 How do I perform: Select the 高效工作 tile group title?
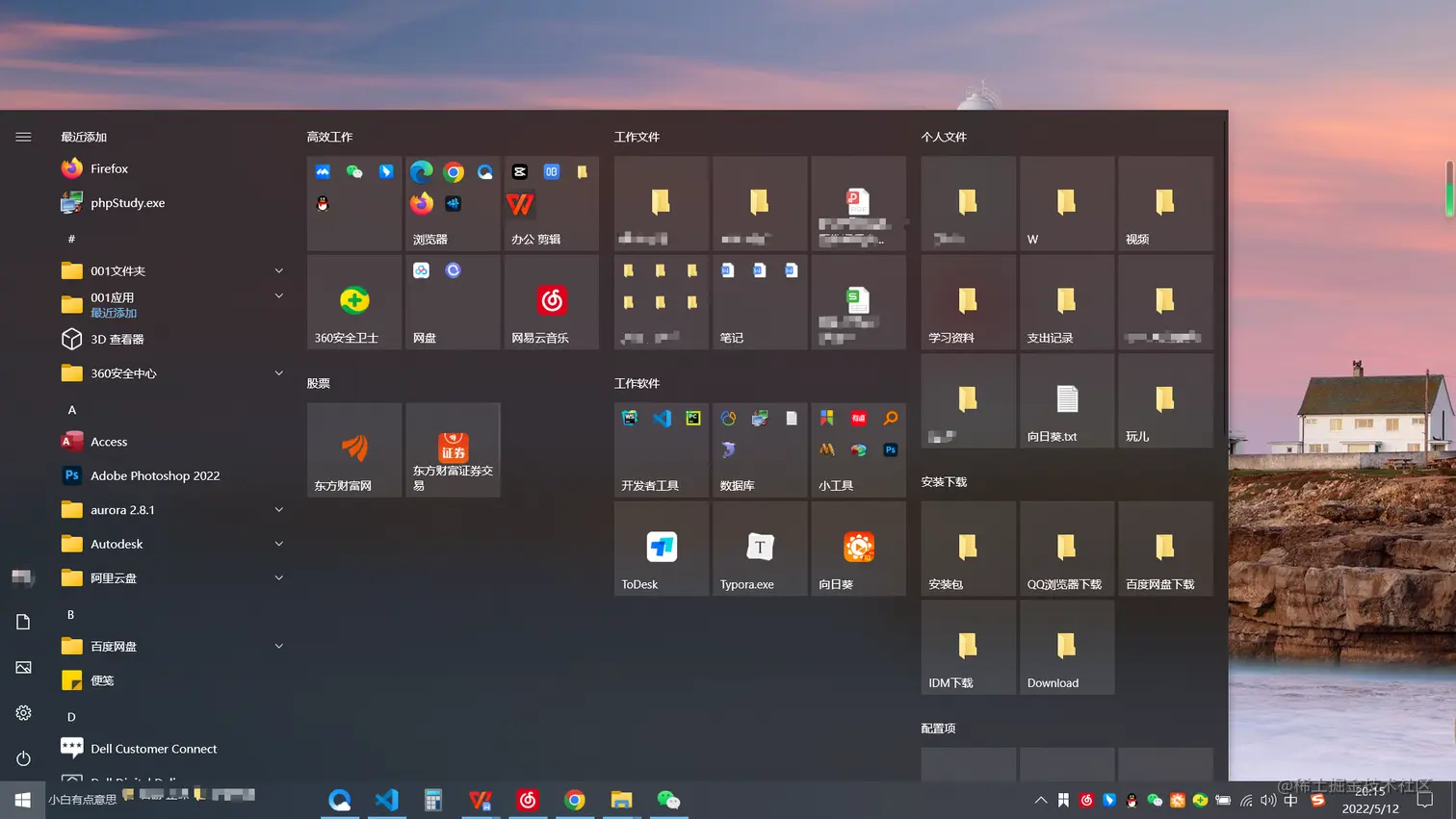330,137
